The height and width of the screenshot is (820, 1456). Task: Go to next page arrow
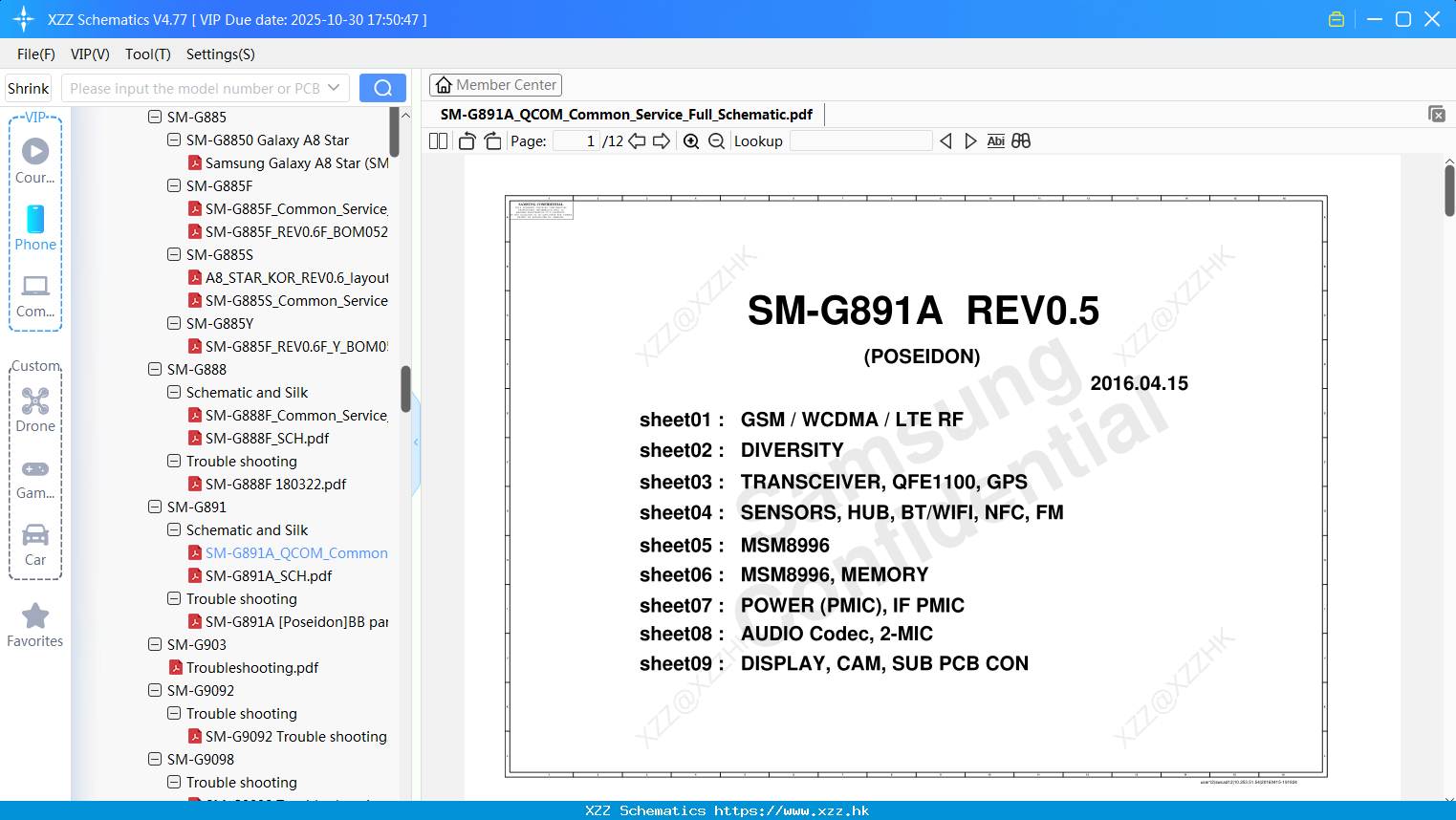[x=662, y=141]
